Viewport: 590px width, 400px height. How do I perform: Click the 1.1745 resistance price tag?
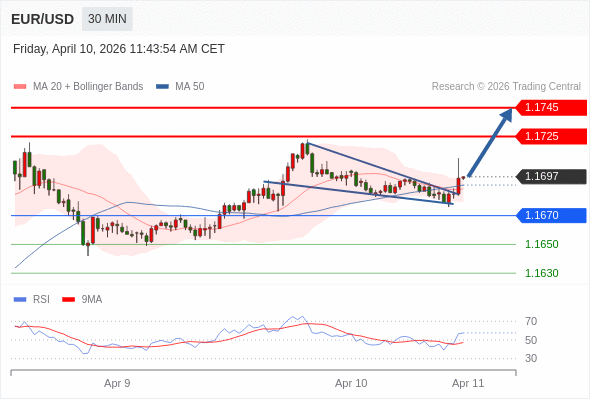tap(551, 108)
